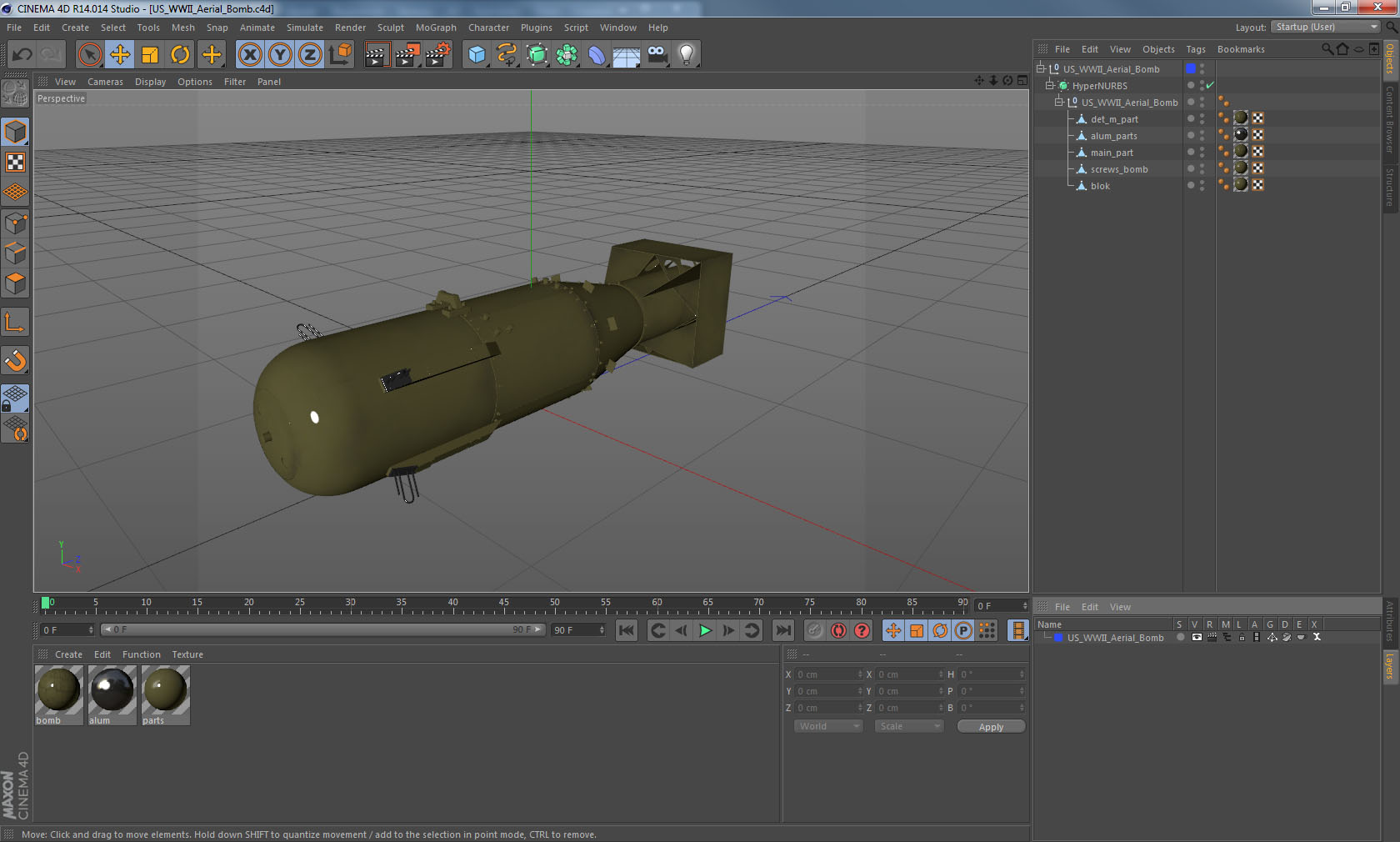The width and height of the screenshot is (1400, 842).
Task: Toggle Snap magnet icon
Action: 15,360
